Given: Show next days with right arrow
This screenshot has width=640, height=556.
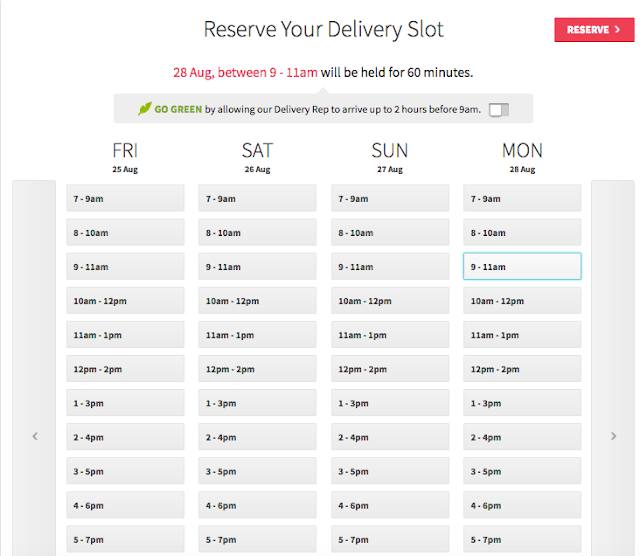Looking at the screenshot, I should (613, 435).
